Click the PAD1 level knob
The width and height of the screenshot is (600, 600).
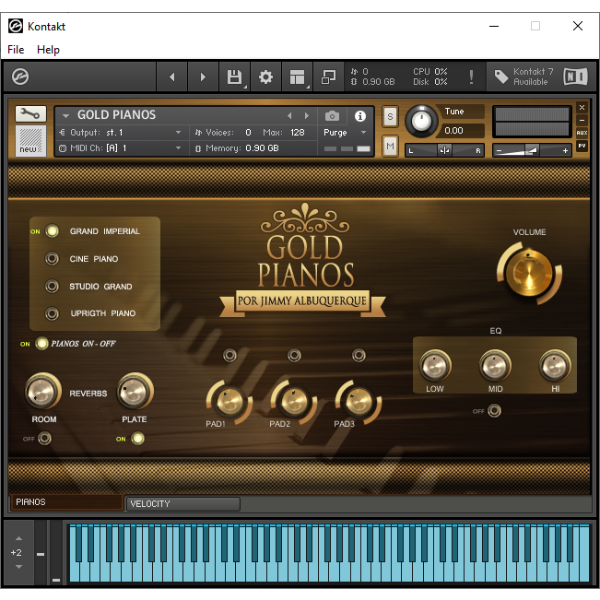pos(230,402)
